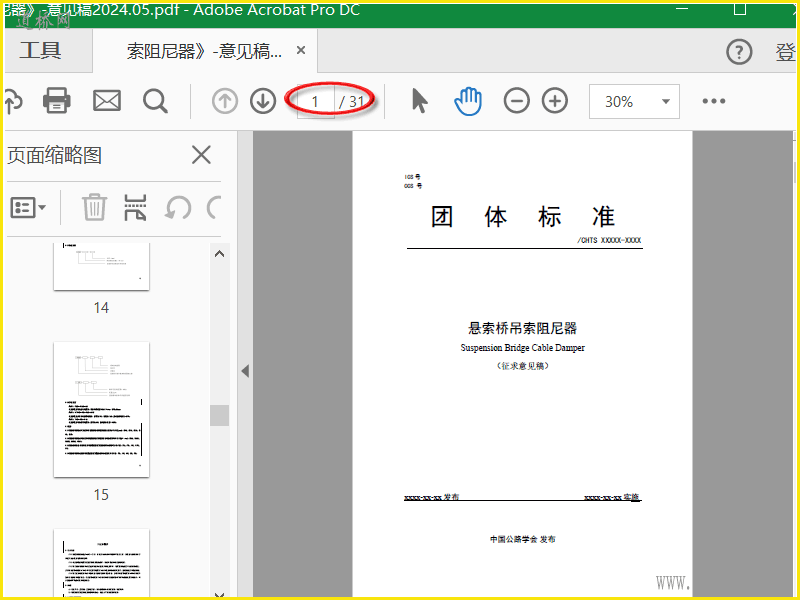Viewport: 800px width, 600px height.
Task: Select page 14 thumbnail
Action: point(102,266)
